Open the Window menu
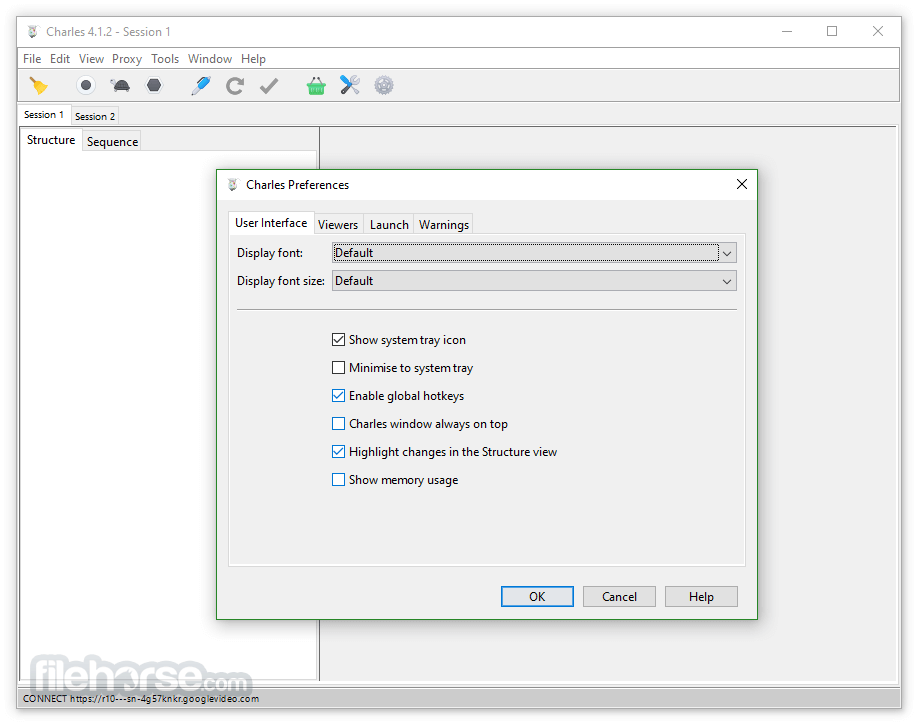 coord(210,59)
